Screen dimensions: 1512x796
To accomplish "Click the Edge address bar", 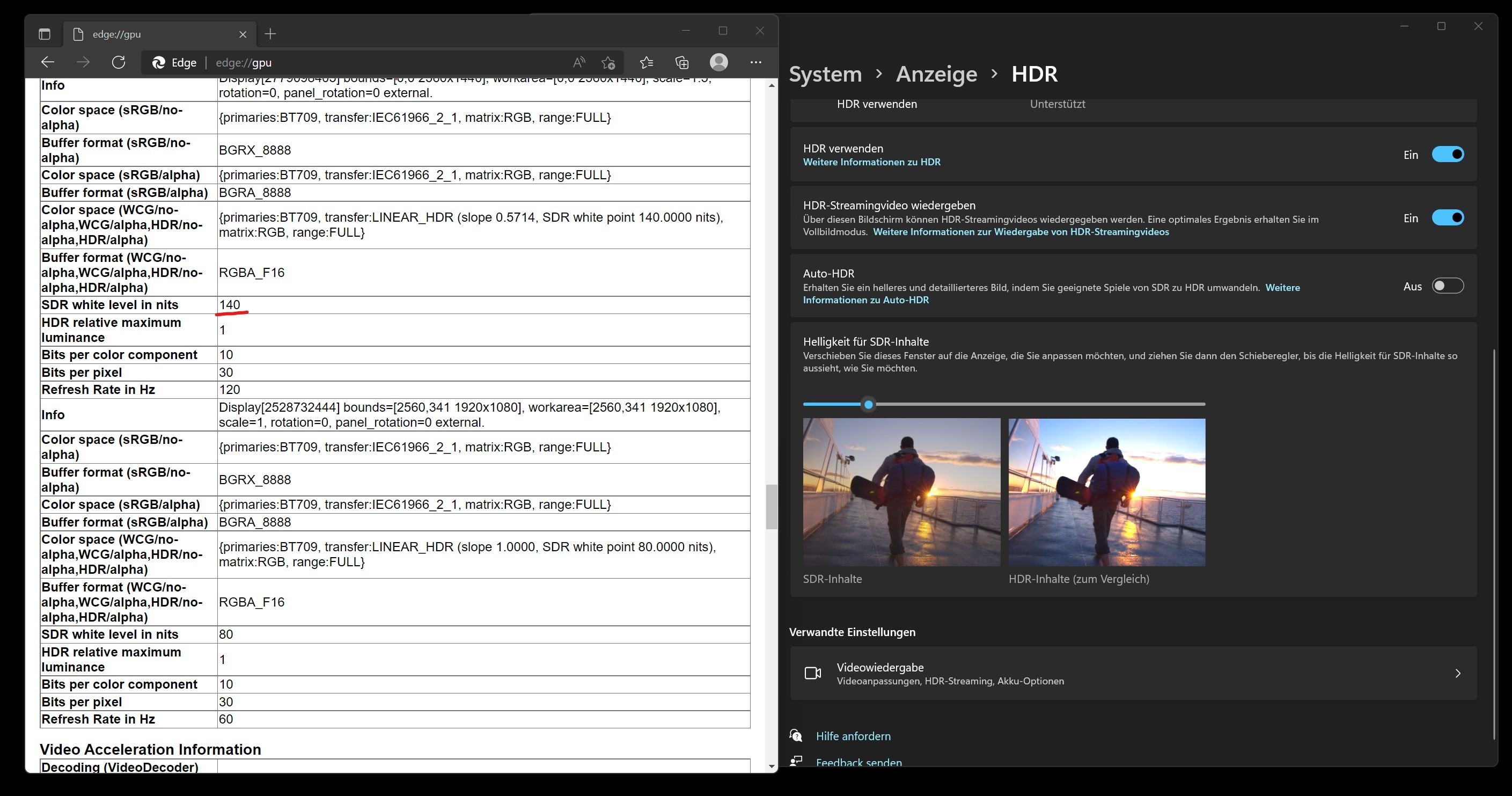I will (x=381, y=62).
